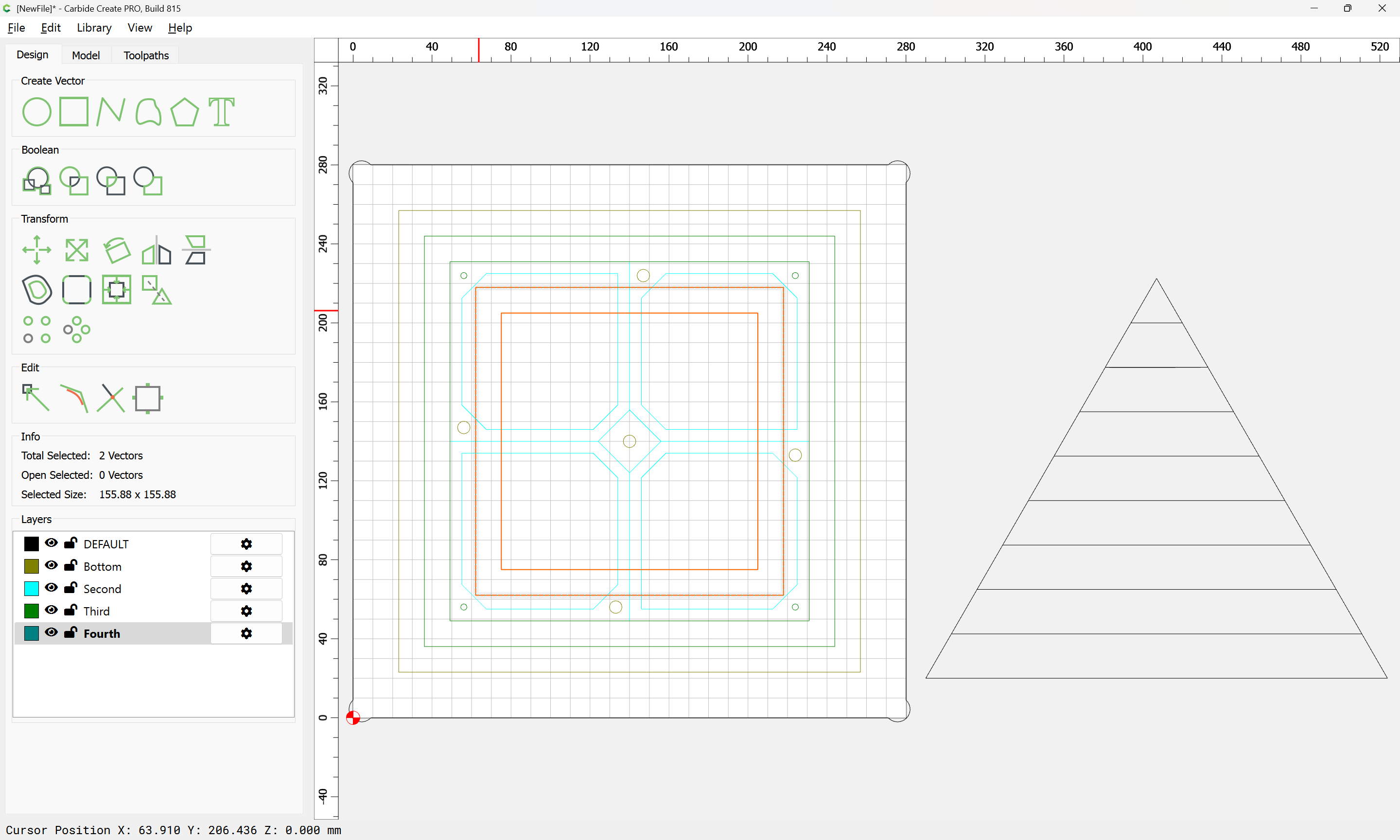
Task: Toggle visibility of the Bottom layer
Action: pyautogui.click(x=52, y=565)
